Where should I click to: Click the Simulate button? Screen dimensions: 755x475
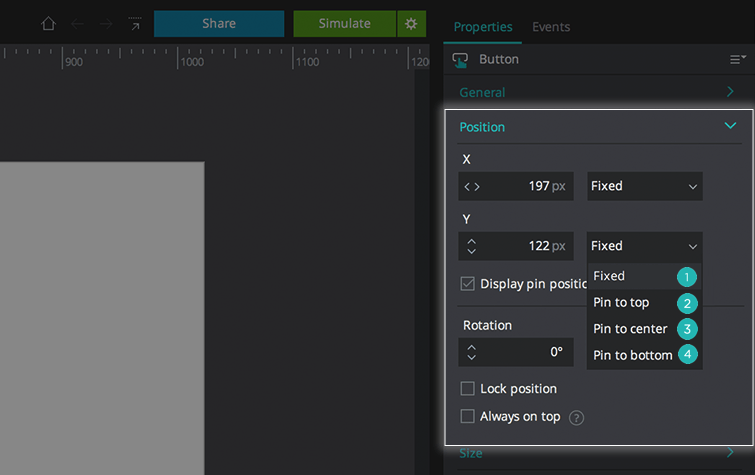tap(345, 24)
